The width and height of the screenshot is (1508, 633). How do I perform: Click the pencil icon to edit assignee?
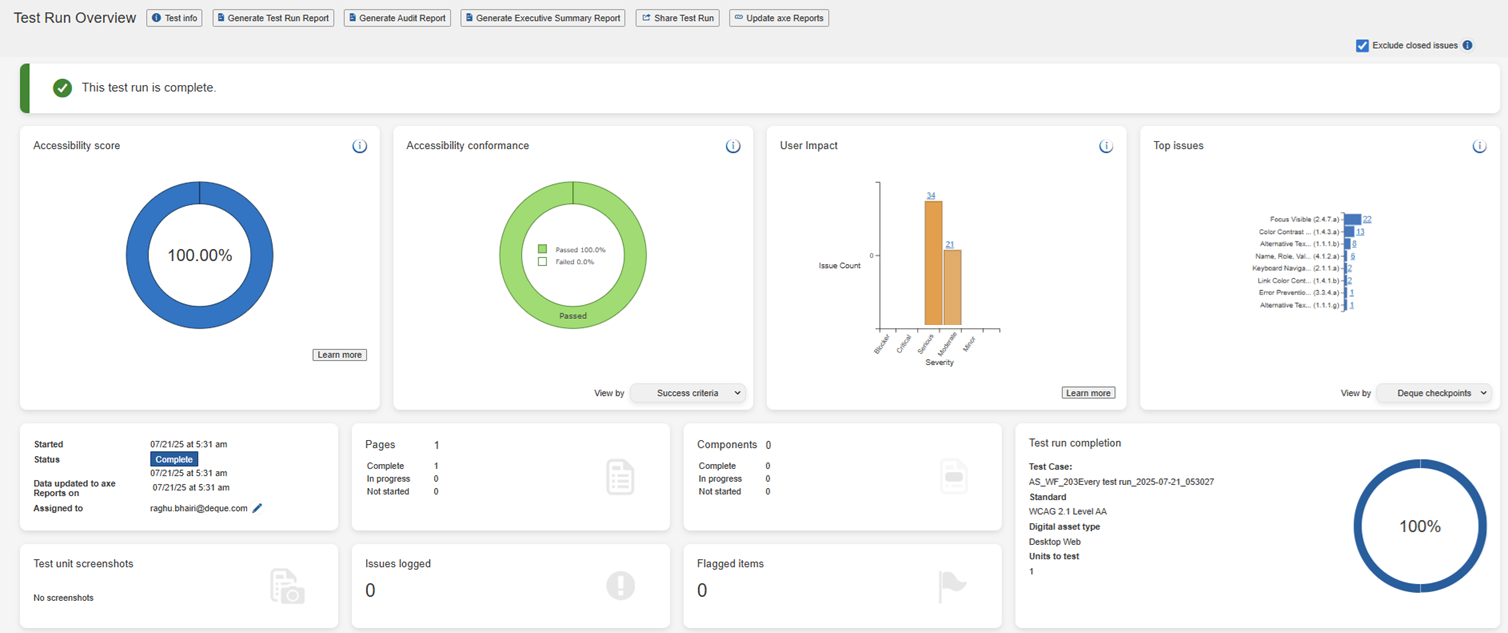coord(257,508)
